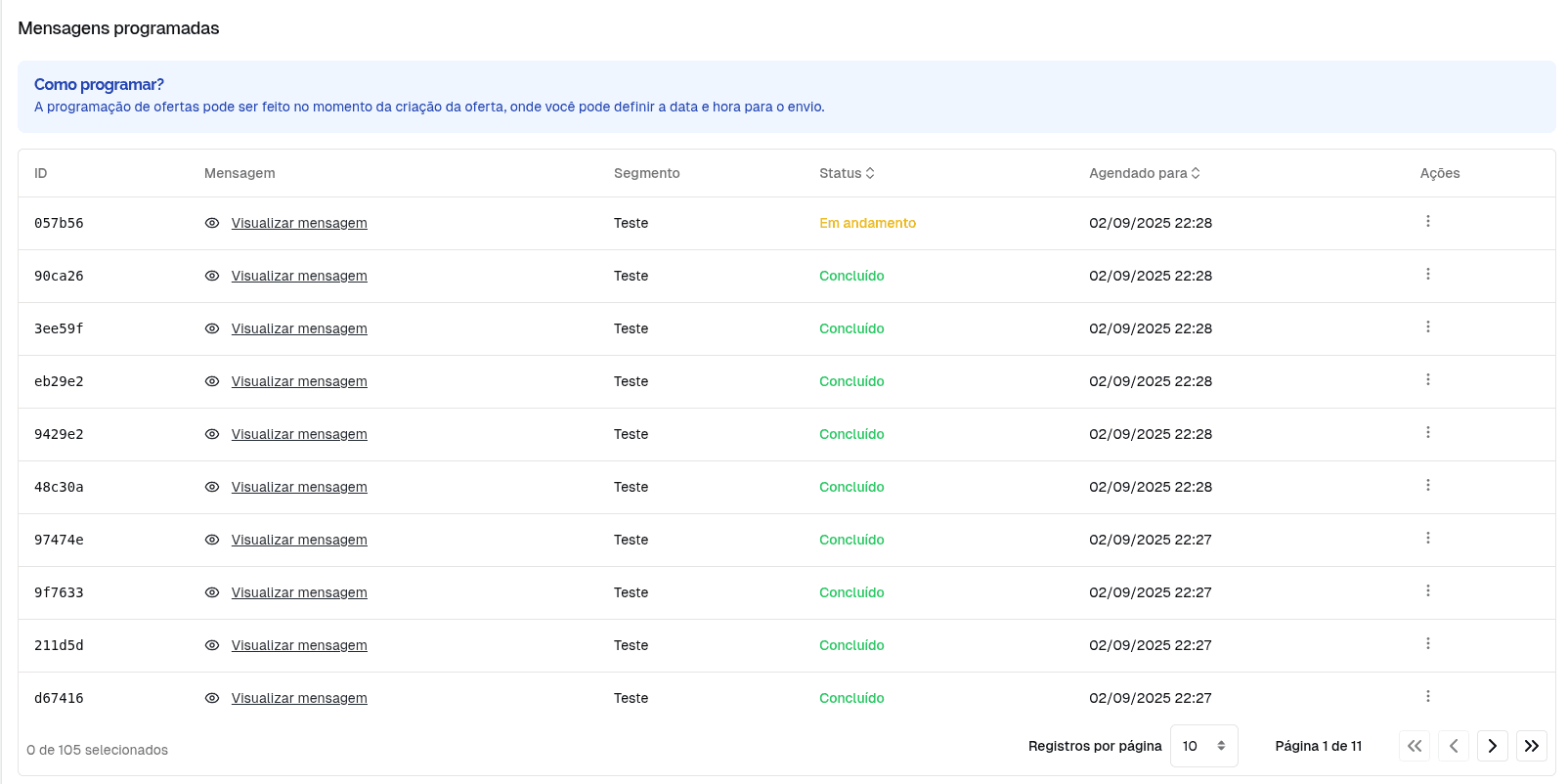The height and width of the screenshot is (784, 1568).
Task: Open actions menu for row 3ee59f
Action: point(1427,327)
